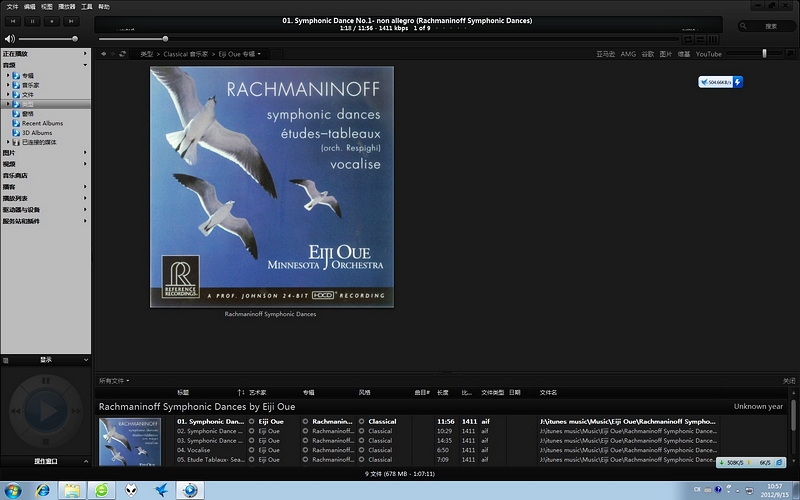Open the 谷歌 lookup link
Screen dimensions: 800x500
pyautogui.click(x=647, y=54)
